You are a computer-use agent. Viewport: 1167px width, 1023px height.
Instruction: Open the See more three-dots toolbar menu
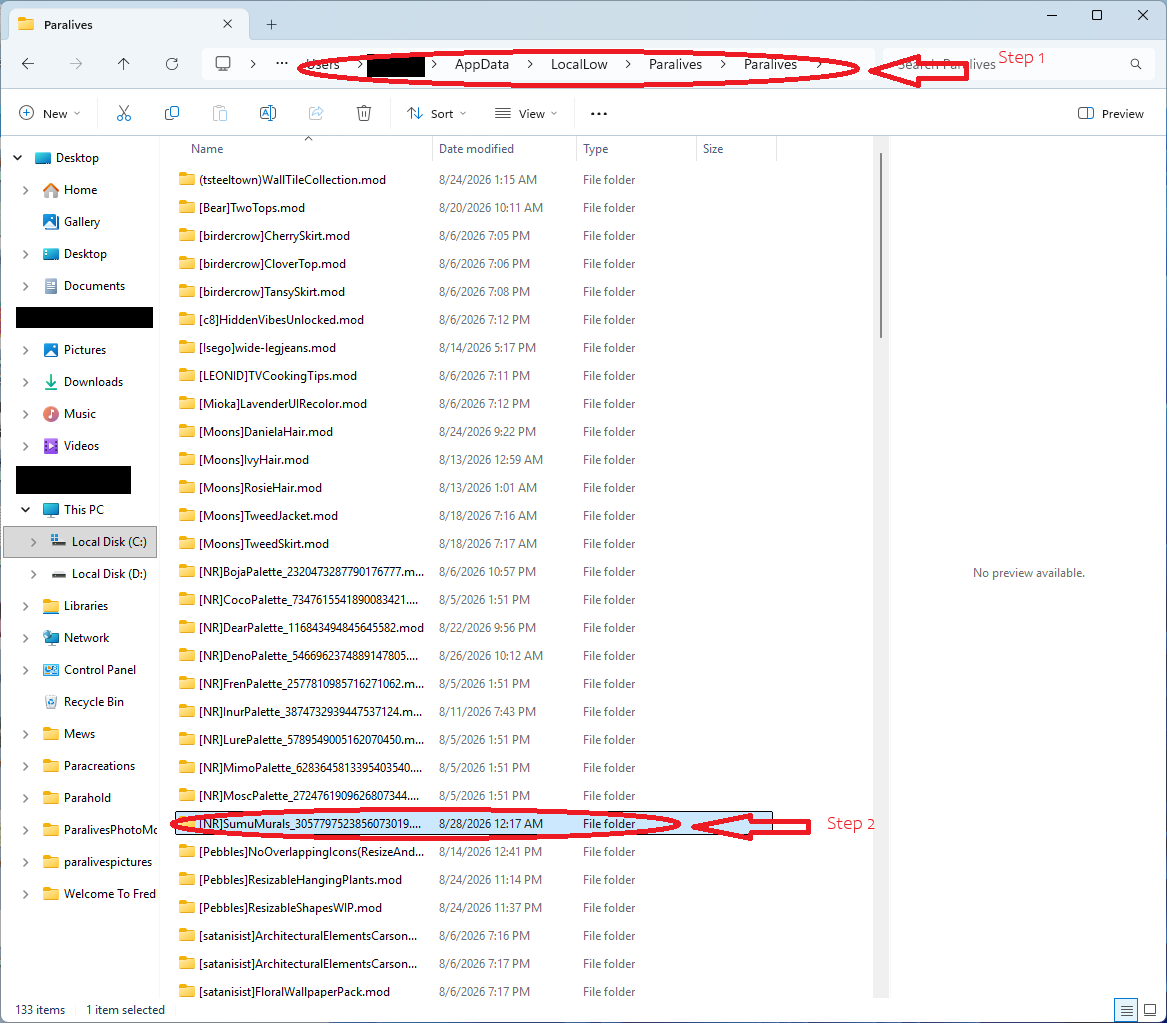599,114
